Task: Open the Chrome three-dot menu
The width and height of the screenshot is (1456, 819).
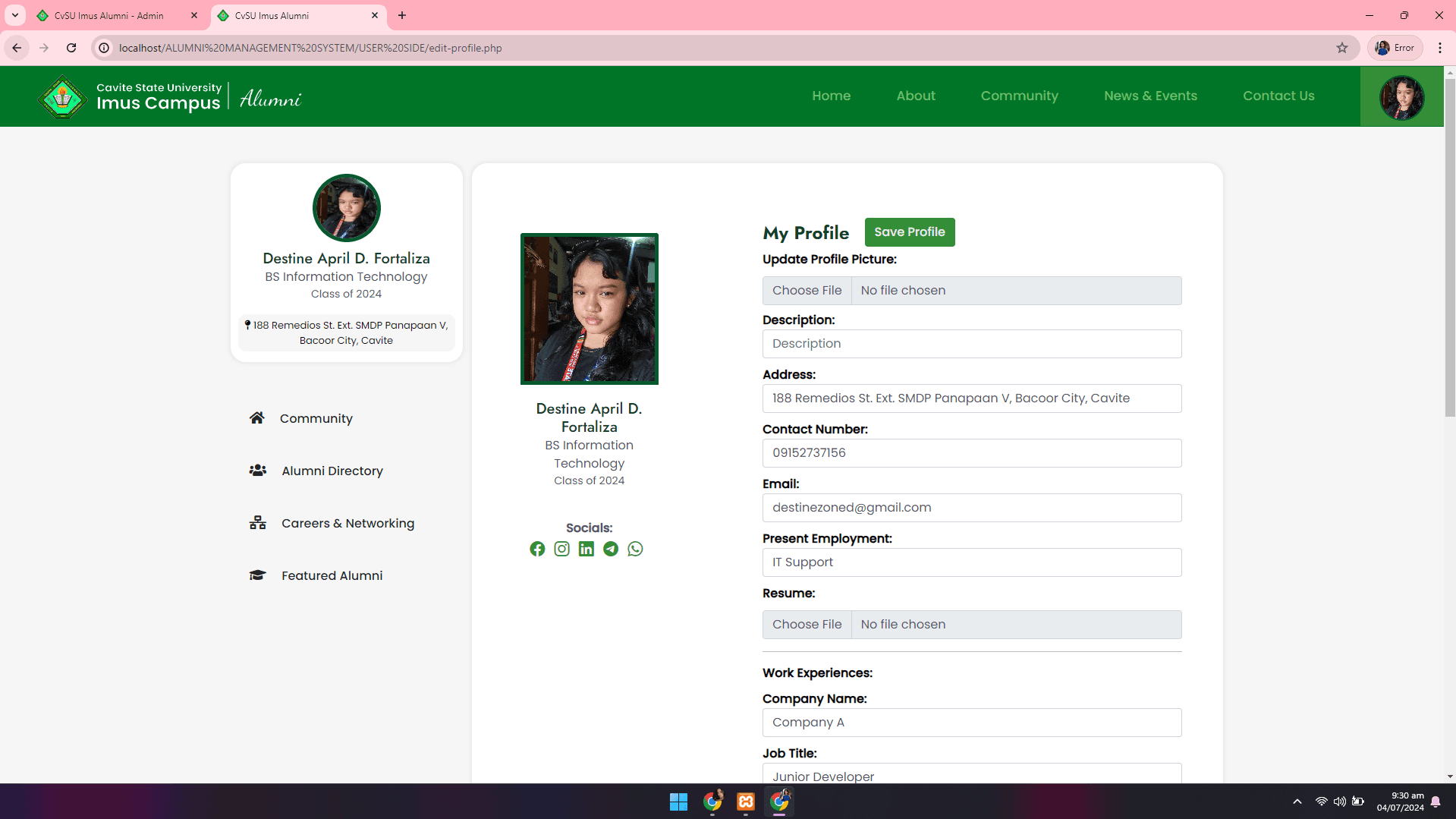Action: pos(1441,47)
